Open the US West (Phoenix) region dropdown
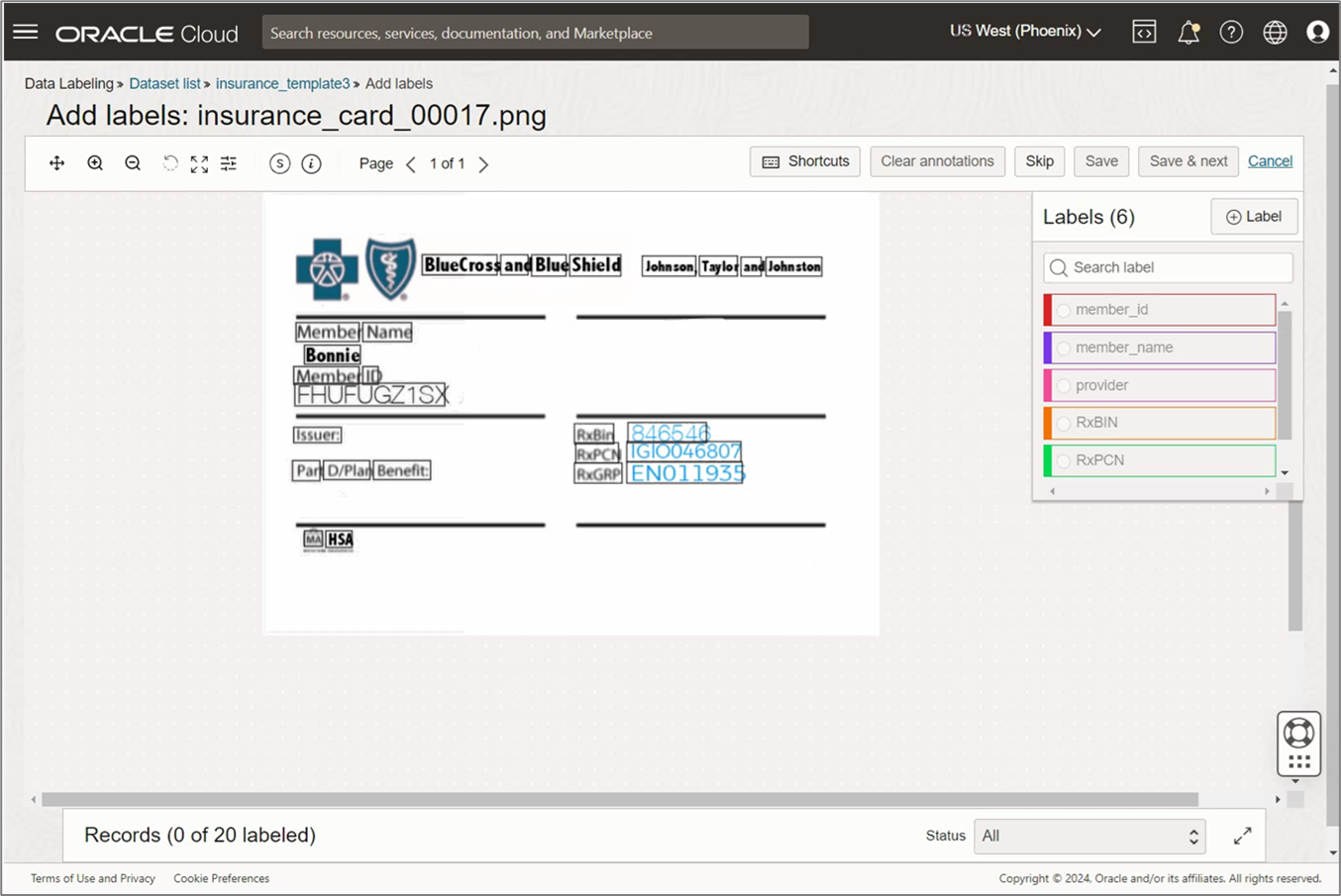 1025,32
